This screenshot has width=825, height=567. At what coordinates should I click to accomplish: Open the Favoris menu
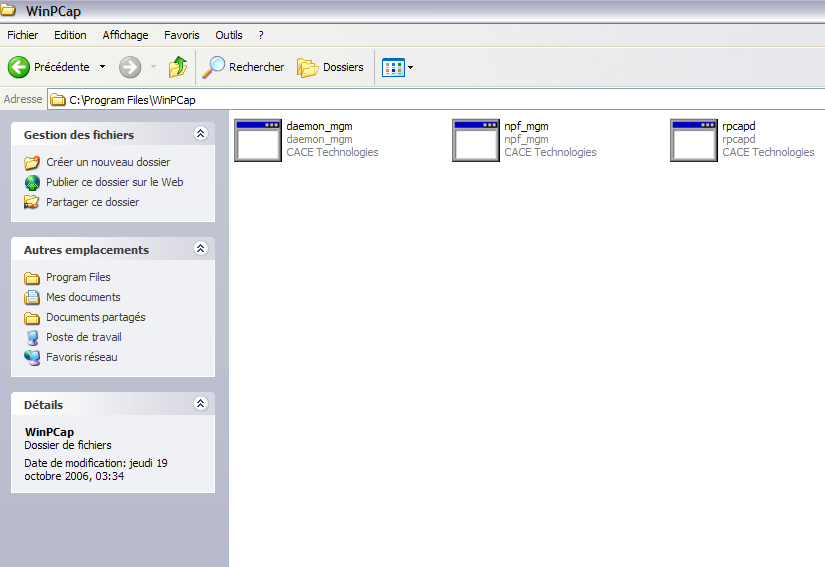182,35
